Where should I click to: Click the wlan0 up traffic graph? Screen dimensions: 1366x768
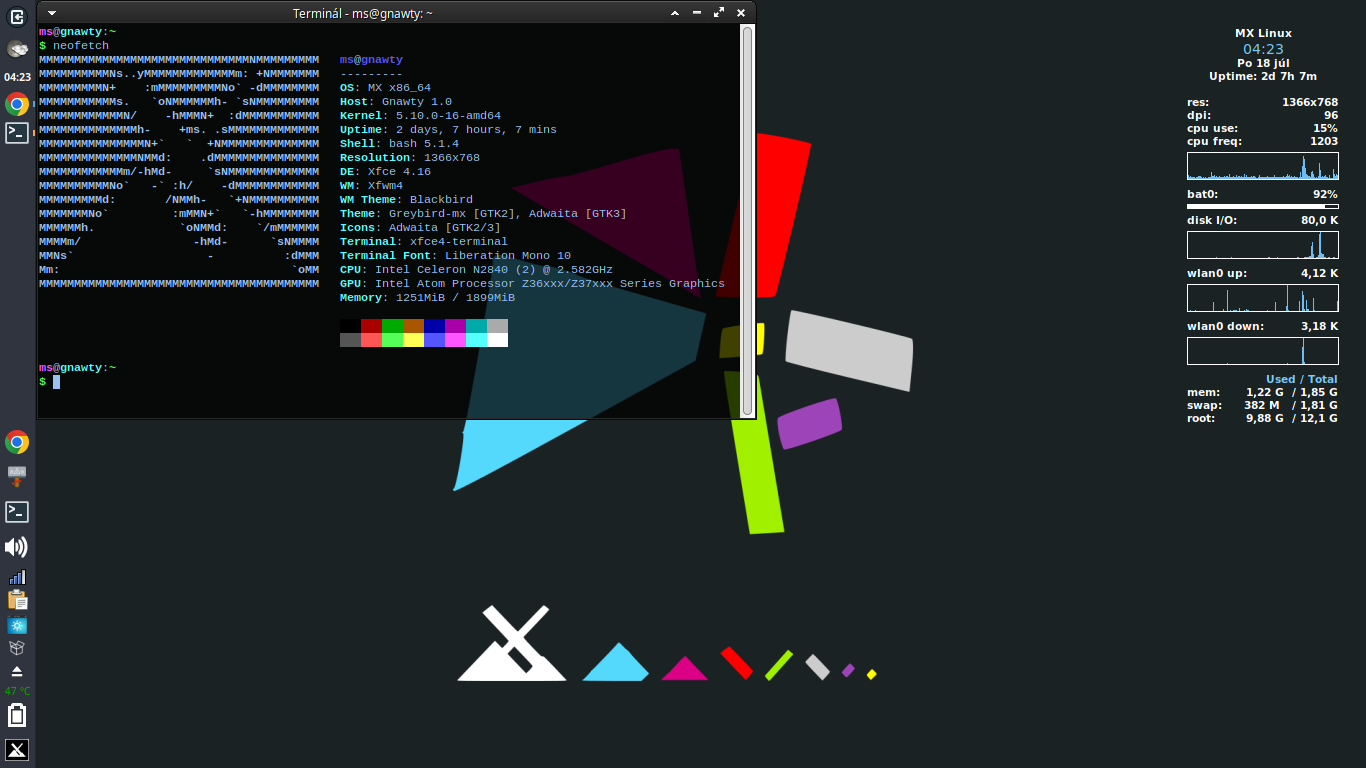1263,298
